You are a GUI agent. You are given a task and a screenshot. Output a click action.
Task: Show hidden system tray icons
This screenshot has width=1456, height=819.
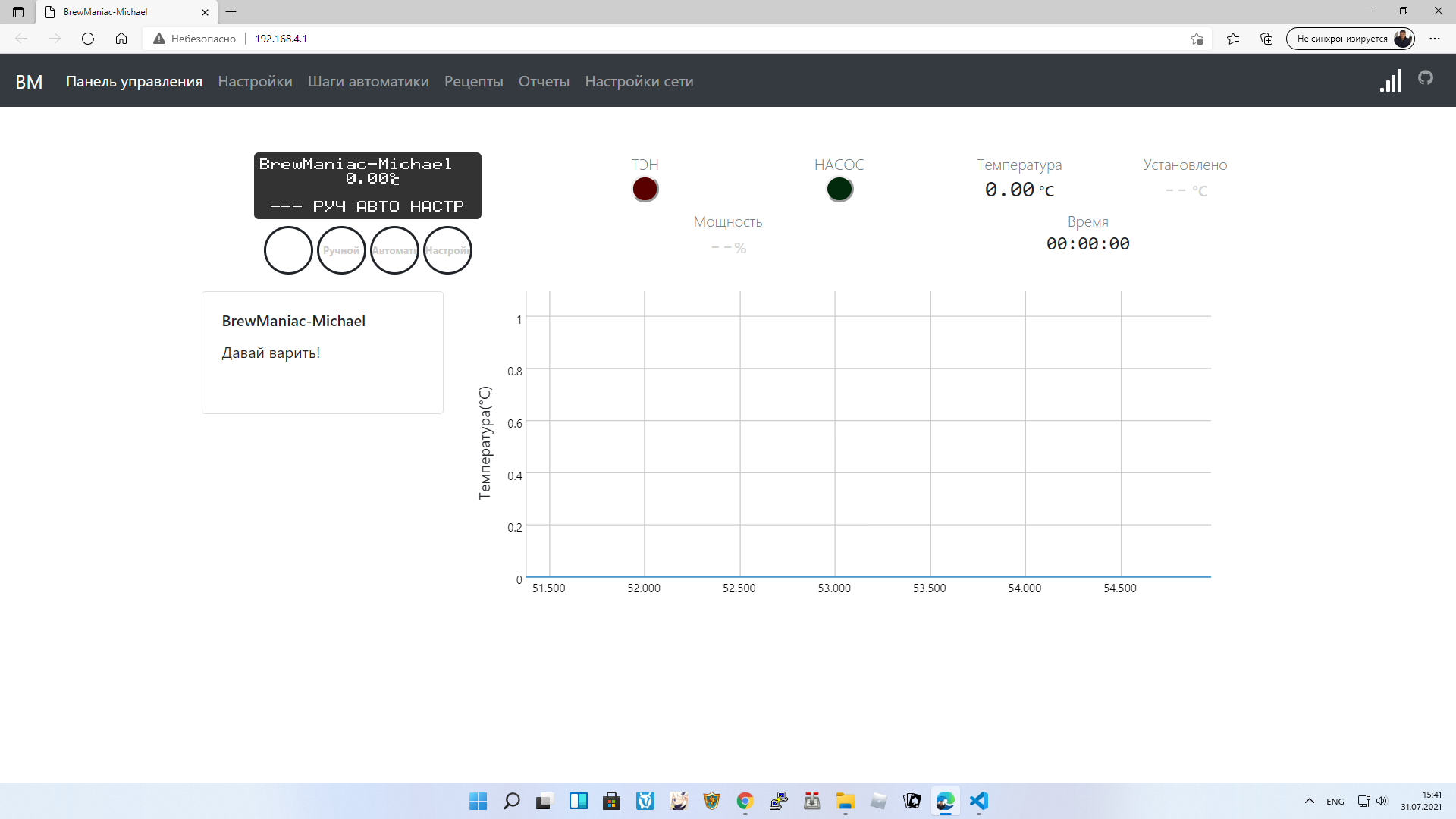point(1309,801)
